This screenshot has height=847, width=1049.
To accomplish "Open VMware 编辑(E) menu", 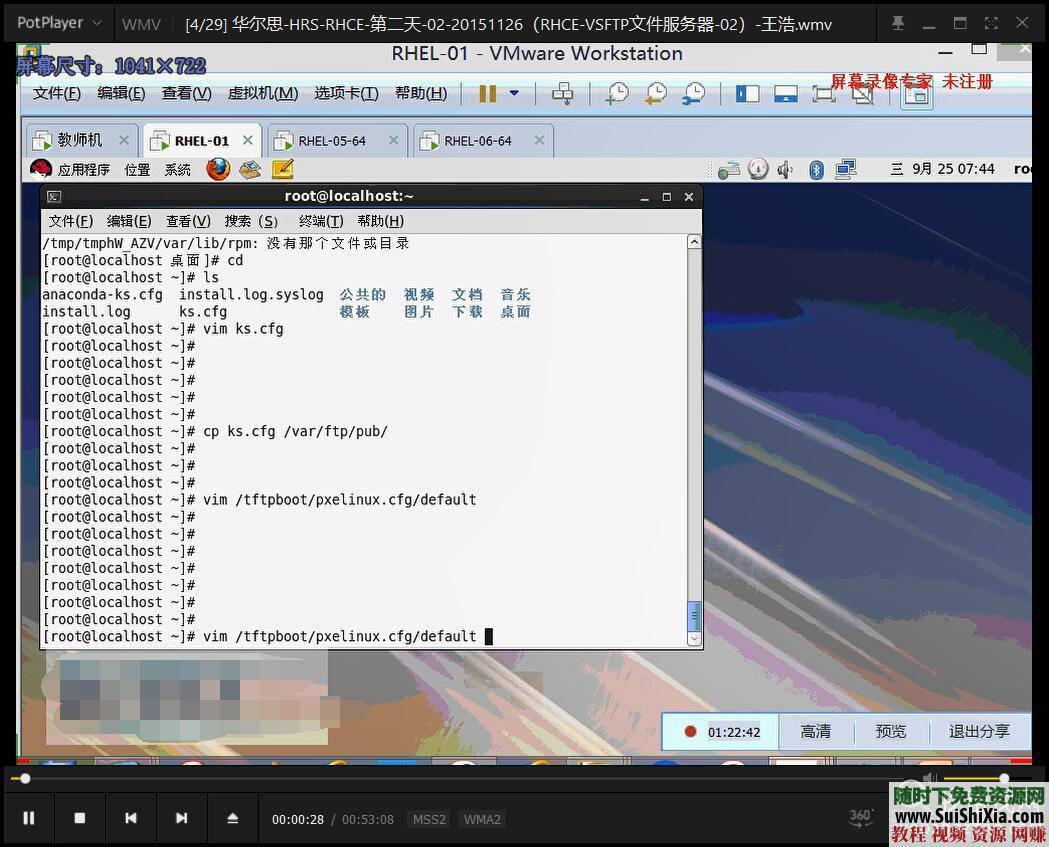I will [x=121, y=93].
